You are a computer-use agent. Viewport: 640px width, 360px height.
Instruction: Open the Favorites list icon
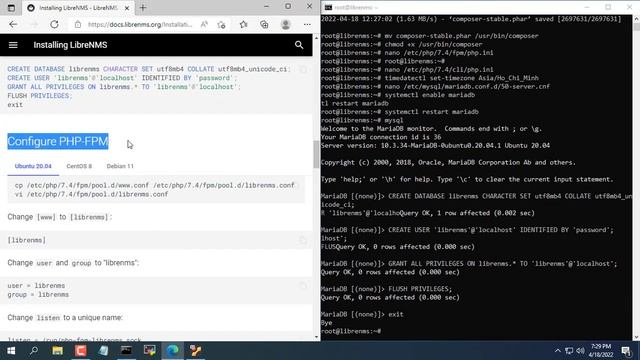coord(244,24)
